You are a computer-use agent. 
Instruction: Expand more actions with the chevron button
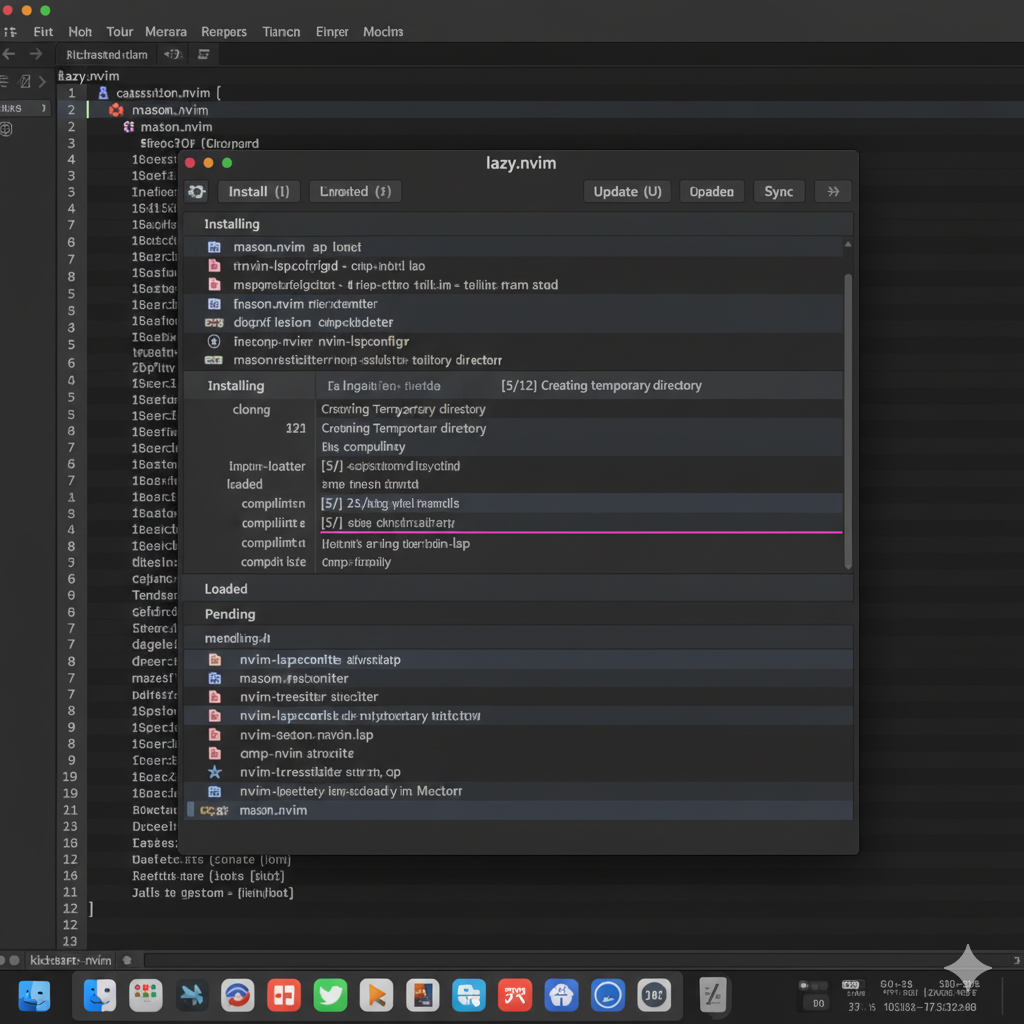833,191
